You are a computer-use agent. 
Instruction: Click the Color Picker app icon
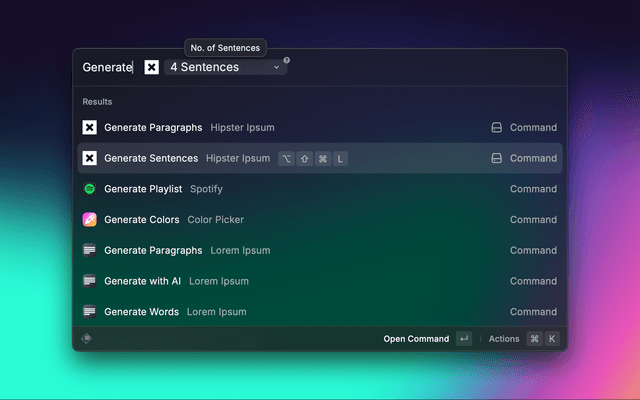tap(89, 220)
